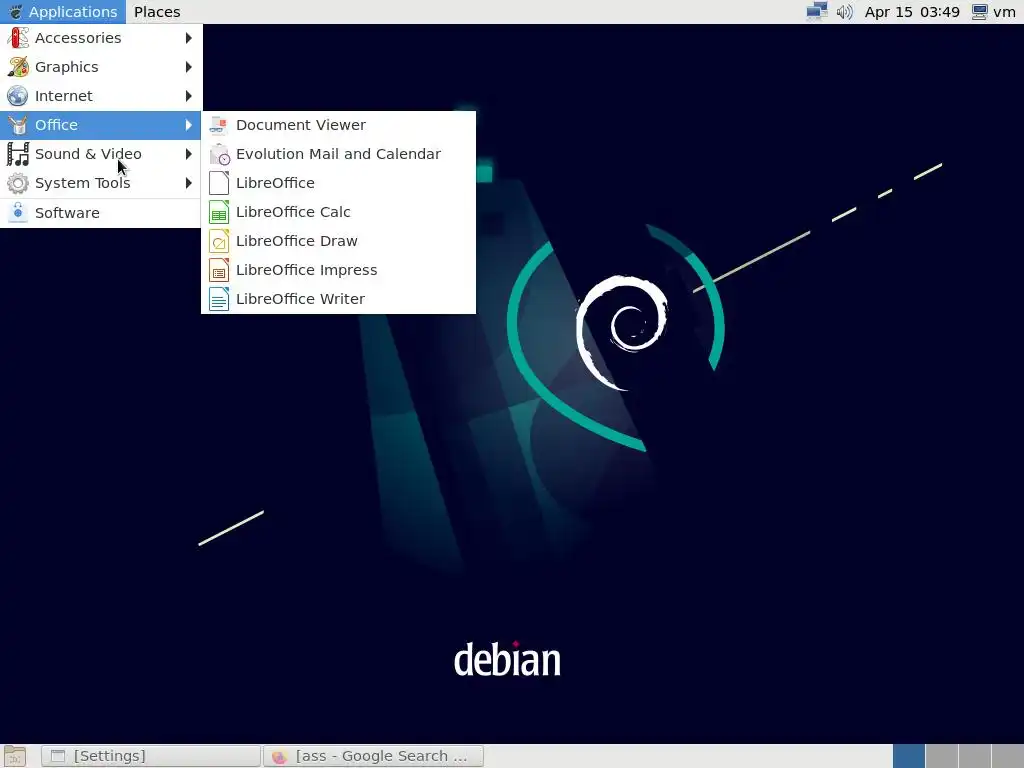Image resolution: width=1024 pixels, height=768 pixels.
Task: Select the first highlighted workspace in switcher
Action: 908,756
